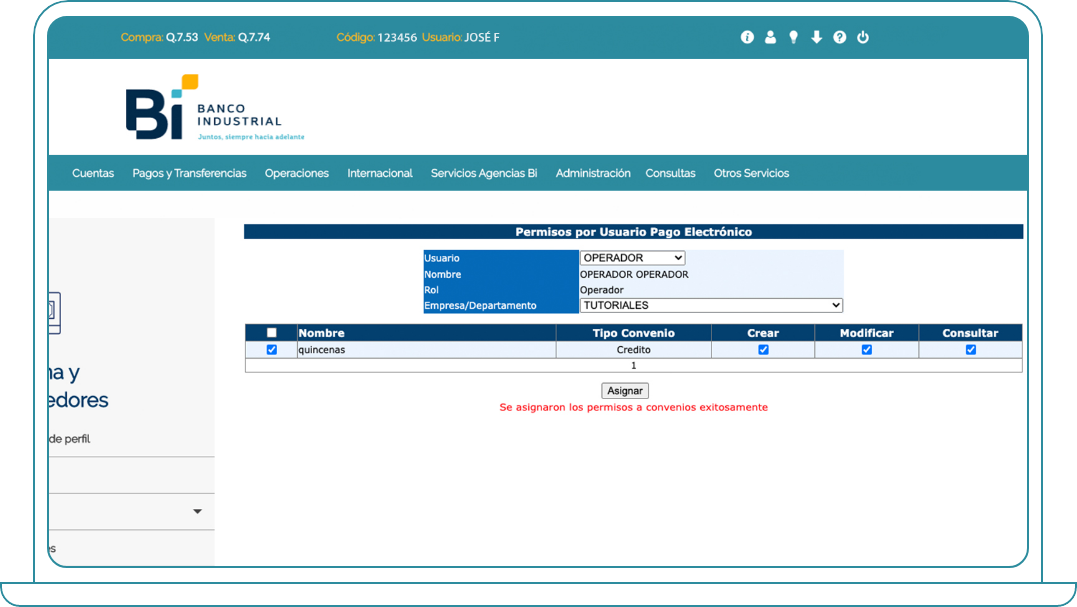Image resolution: width=1077 pixels, height=607 pixels.
Task: Click the Modificar column header
Action: tap(867, 333)
